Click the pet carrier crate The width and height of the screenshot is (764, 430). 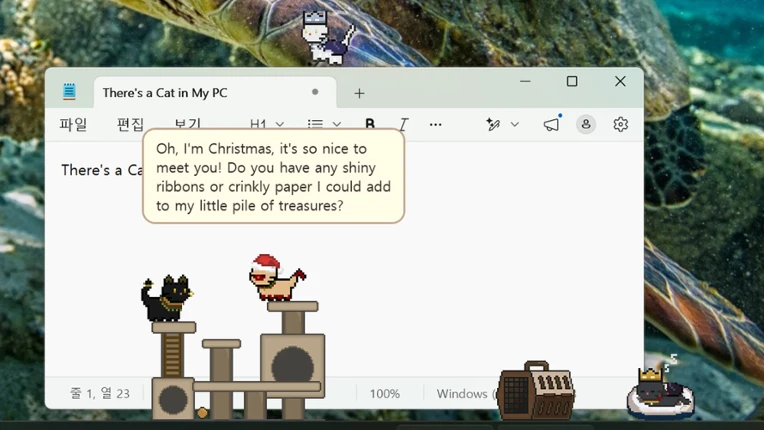point(536,391)
